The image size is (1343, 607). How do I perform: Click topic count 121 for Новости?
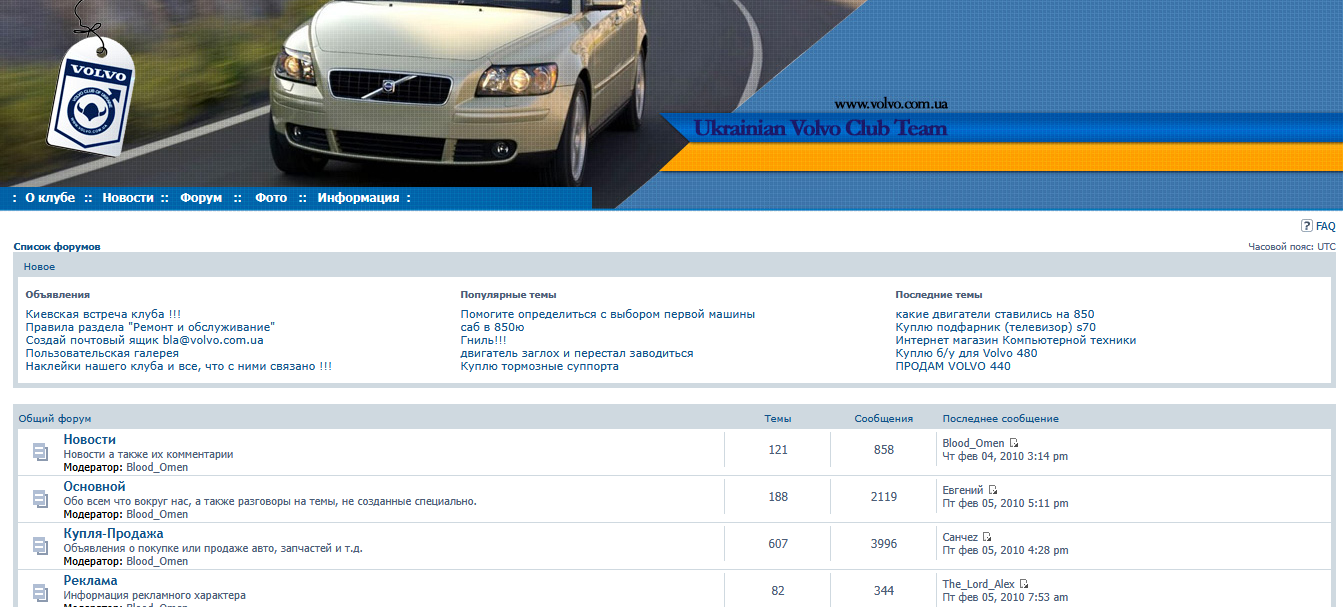(778, 450)
